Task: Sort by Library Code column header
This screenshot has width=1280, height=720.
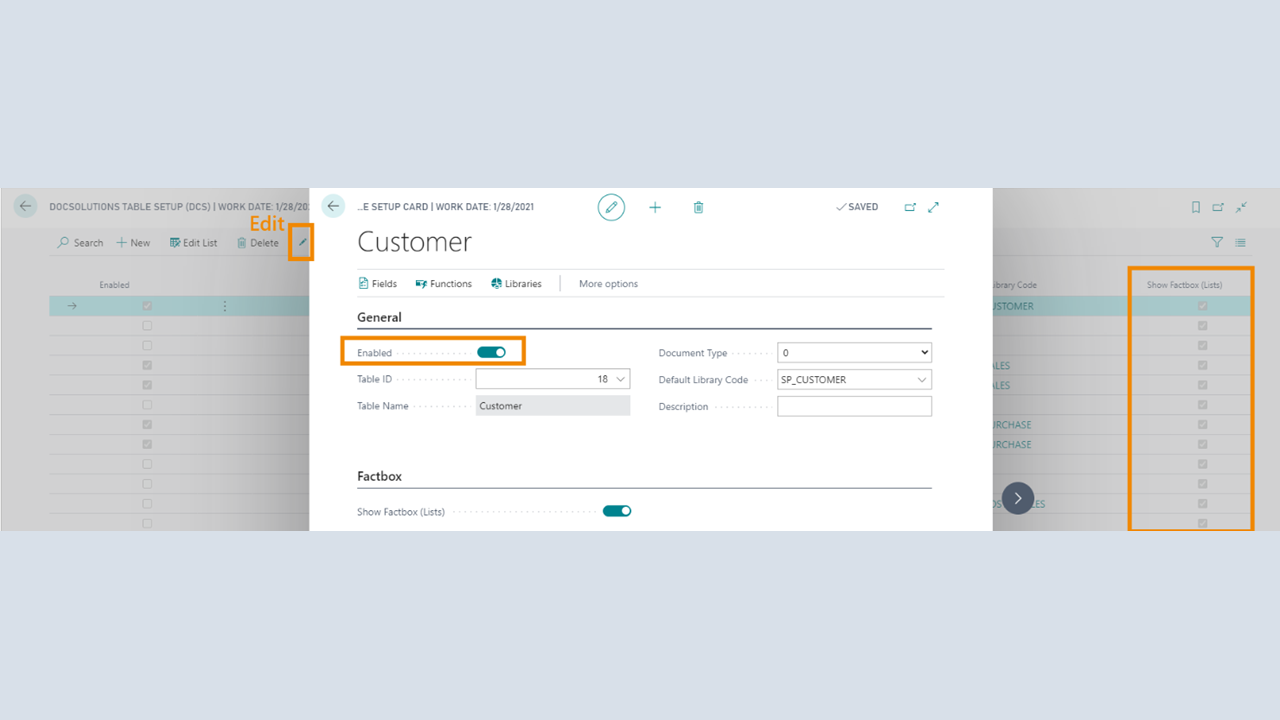Action: pos(1013,285)
